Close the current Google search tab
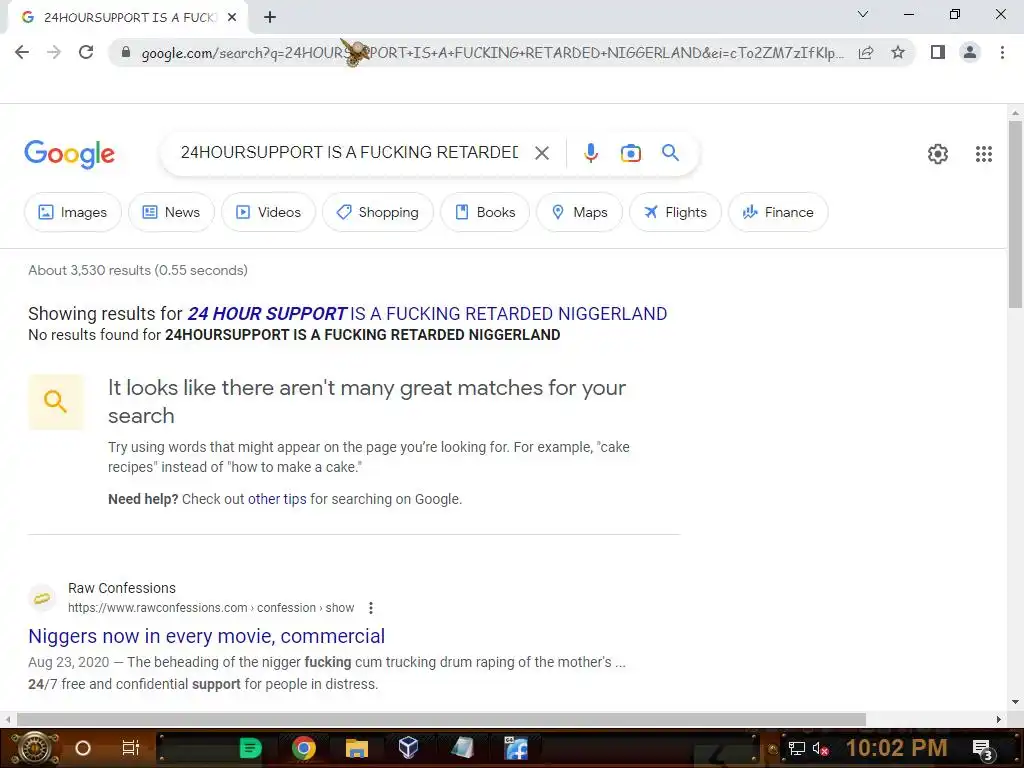This screenshot has height=768, width=1024. (232, 18)
